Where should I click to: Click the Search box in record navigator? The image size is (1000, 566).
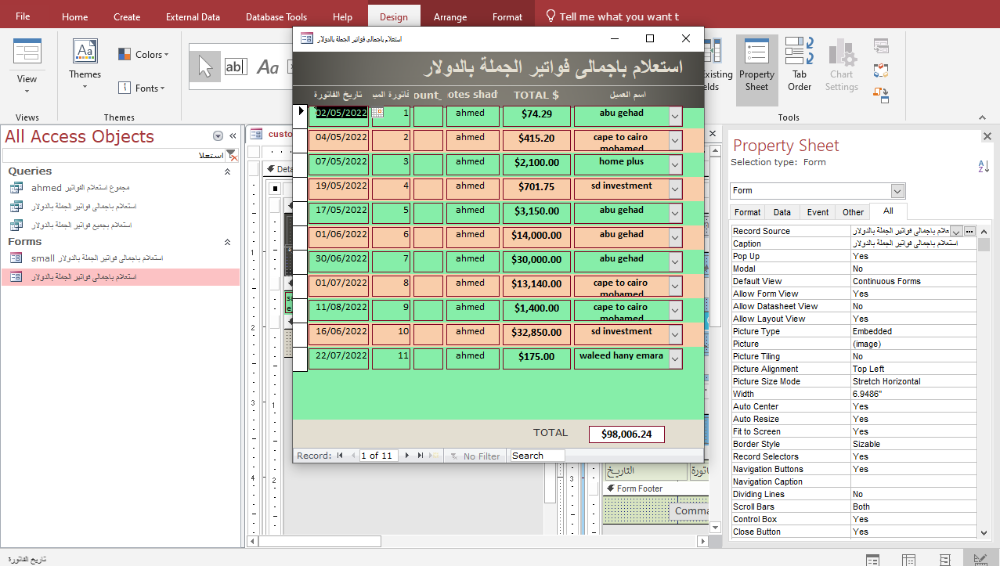[x=535, y=456]
